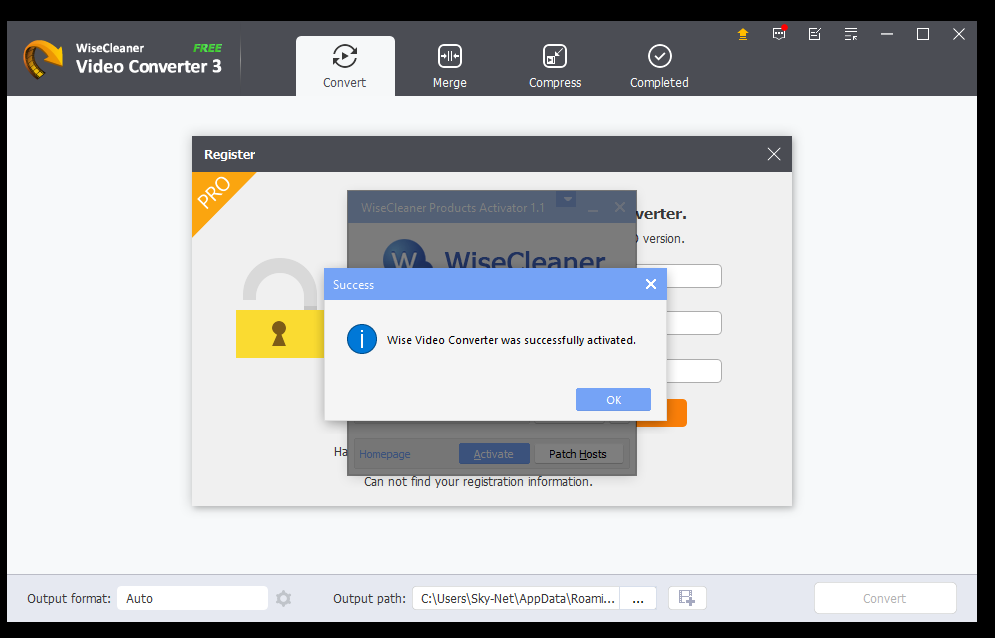Switch to the Compress tab
Viewport: 995px width, 638px height.
(555, 66)
